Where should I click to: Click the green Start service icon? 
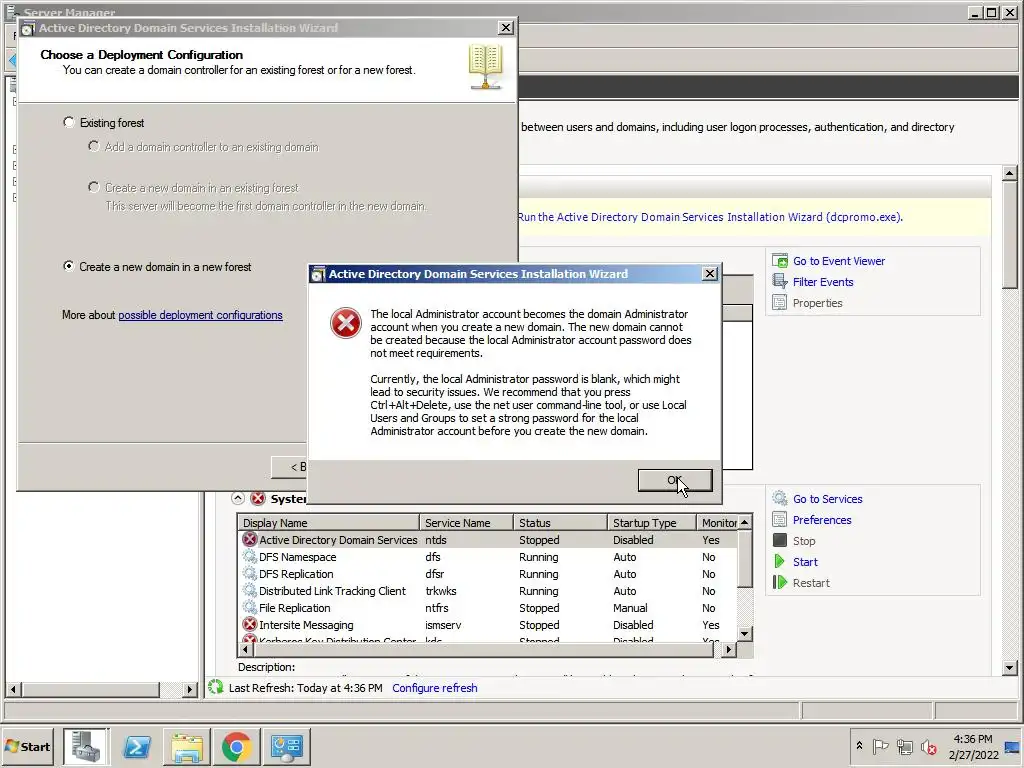[780, 561]
